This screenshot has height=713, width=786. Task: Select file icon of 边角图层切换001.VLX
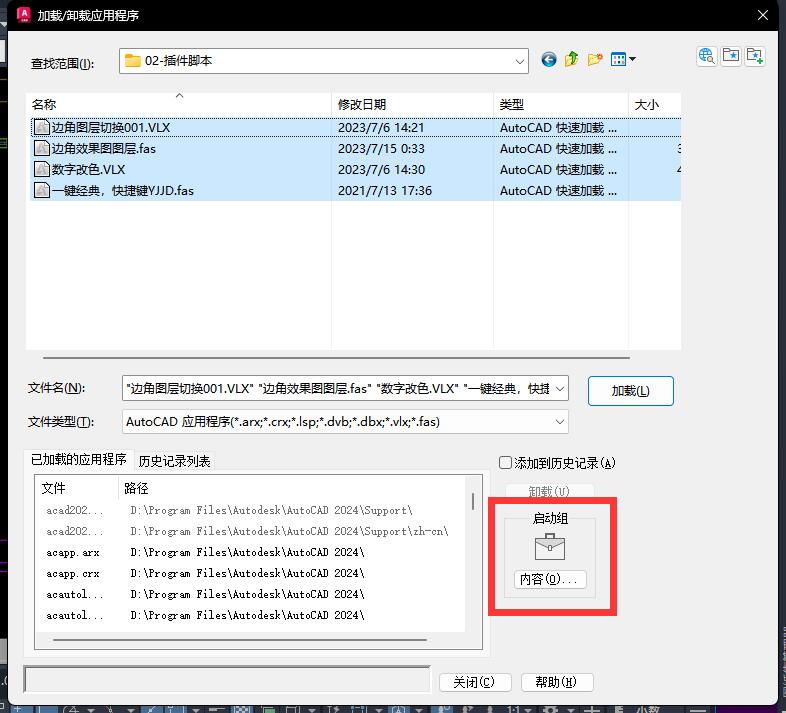(x=42, y=127)
